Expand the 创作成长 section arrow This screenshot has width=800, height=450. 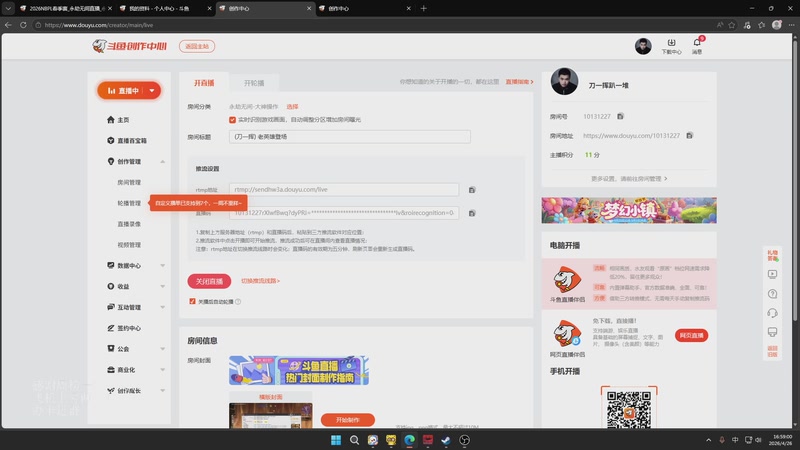point(163,391)
